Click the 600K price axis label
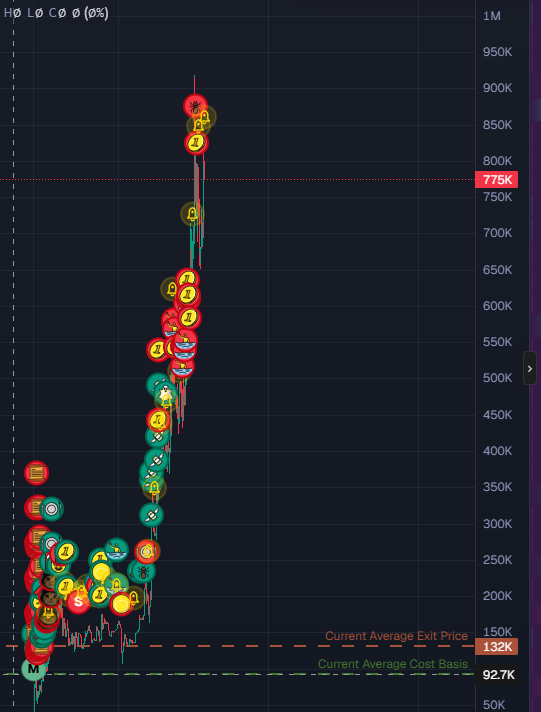The image size is (541, 712). tap(497, 306)
